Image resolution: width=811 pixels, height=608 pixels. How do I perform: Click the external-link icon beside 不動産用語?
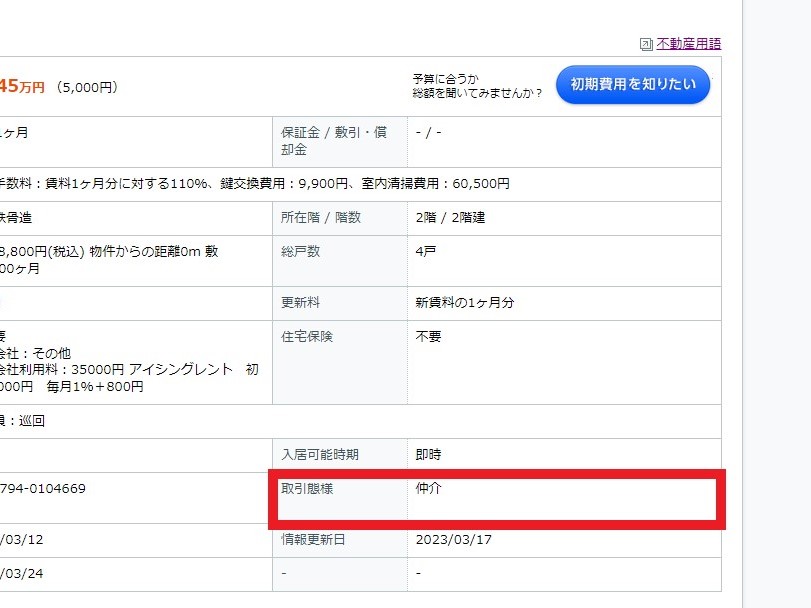click(646, 44)
